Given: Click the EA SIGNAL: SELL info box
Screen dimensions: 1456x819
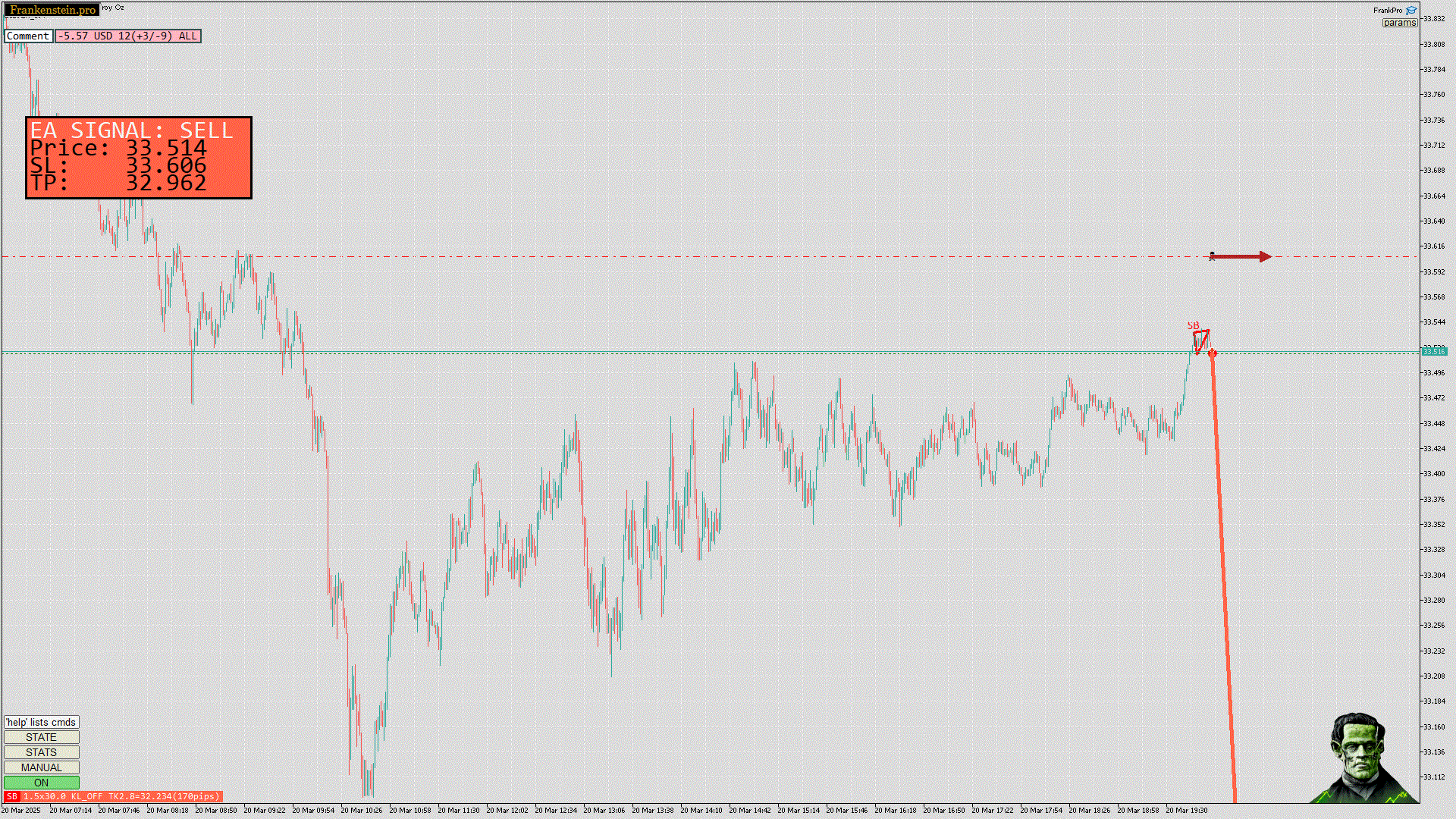Looking at the screenshot, I should (x=139, y=158).
